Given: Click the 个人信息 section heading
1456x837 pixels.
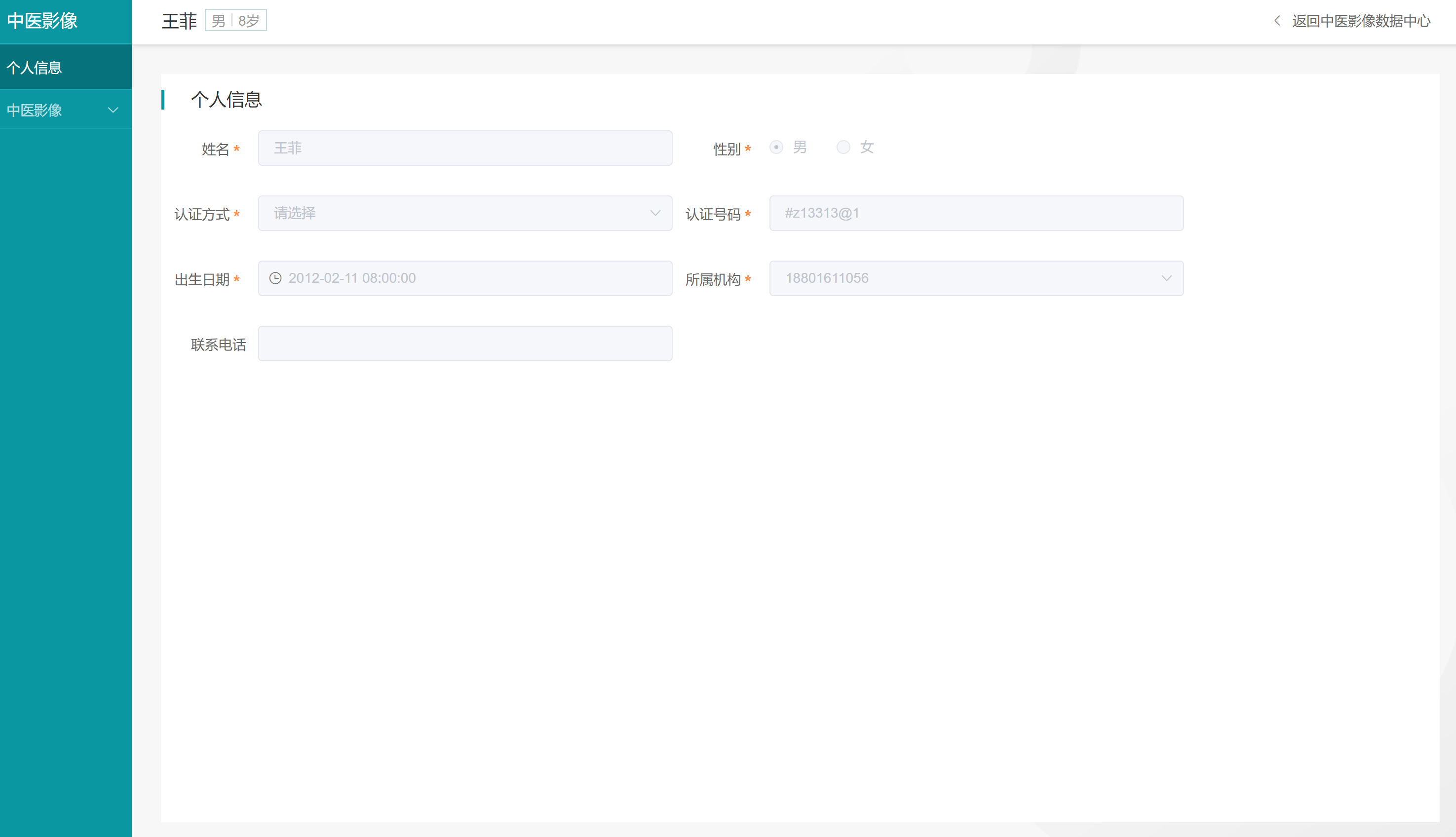Looking at the screenshot, I should [x=226, y=100].
